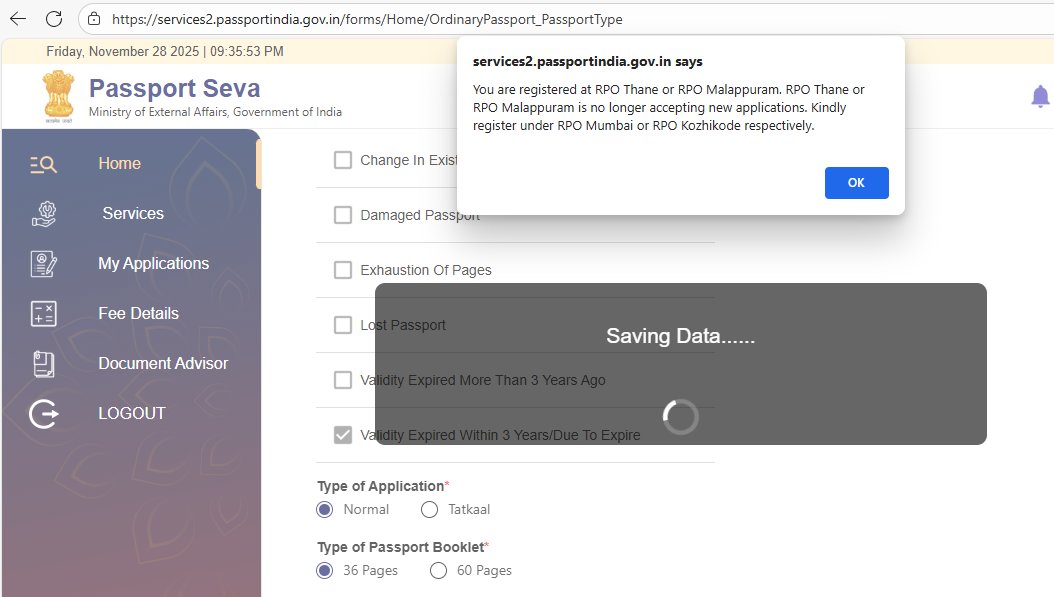
Task: Open notifications via the bell icon
Action: pyautogui.click(x=1040, y=97)
